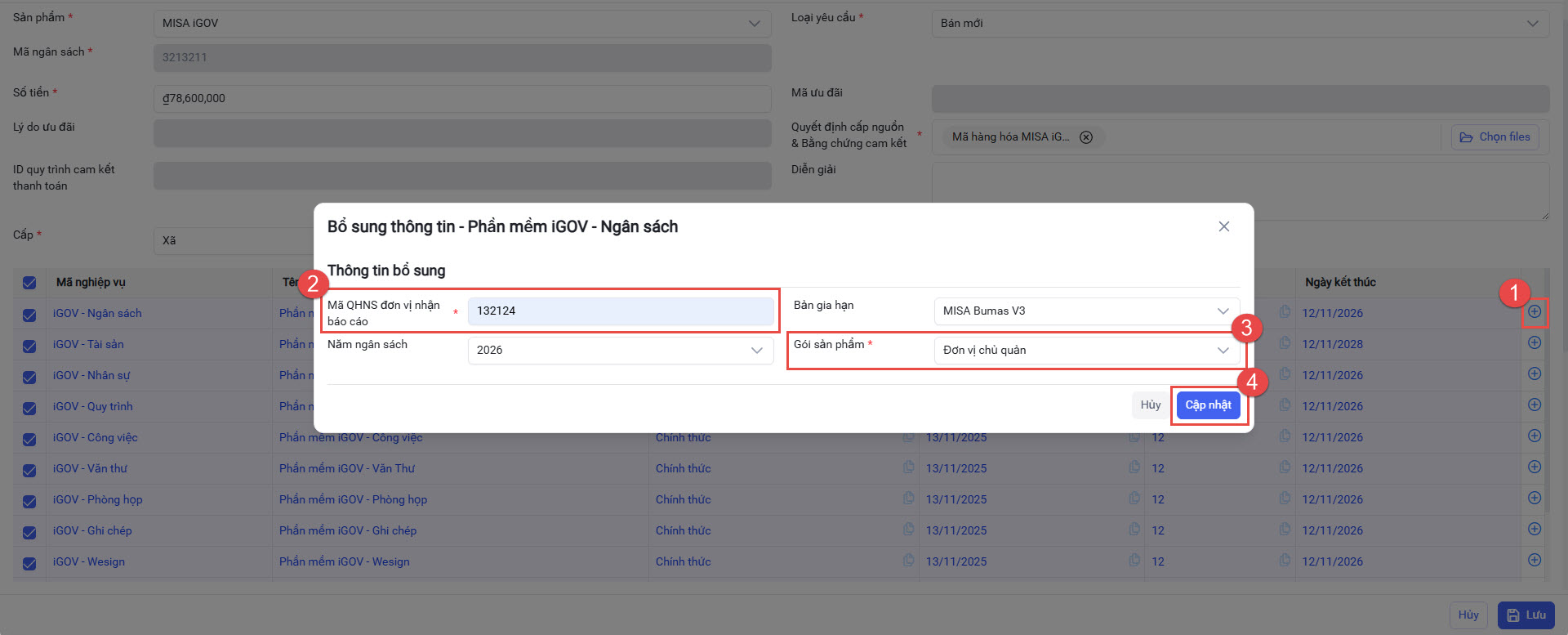This screenshot has height=635, width=1568.
Task: Open the Cấp dropdown showing Xã
Action: [234, 240]
